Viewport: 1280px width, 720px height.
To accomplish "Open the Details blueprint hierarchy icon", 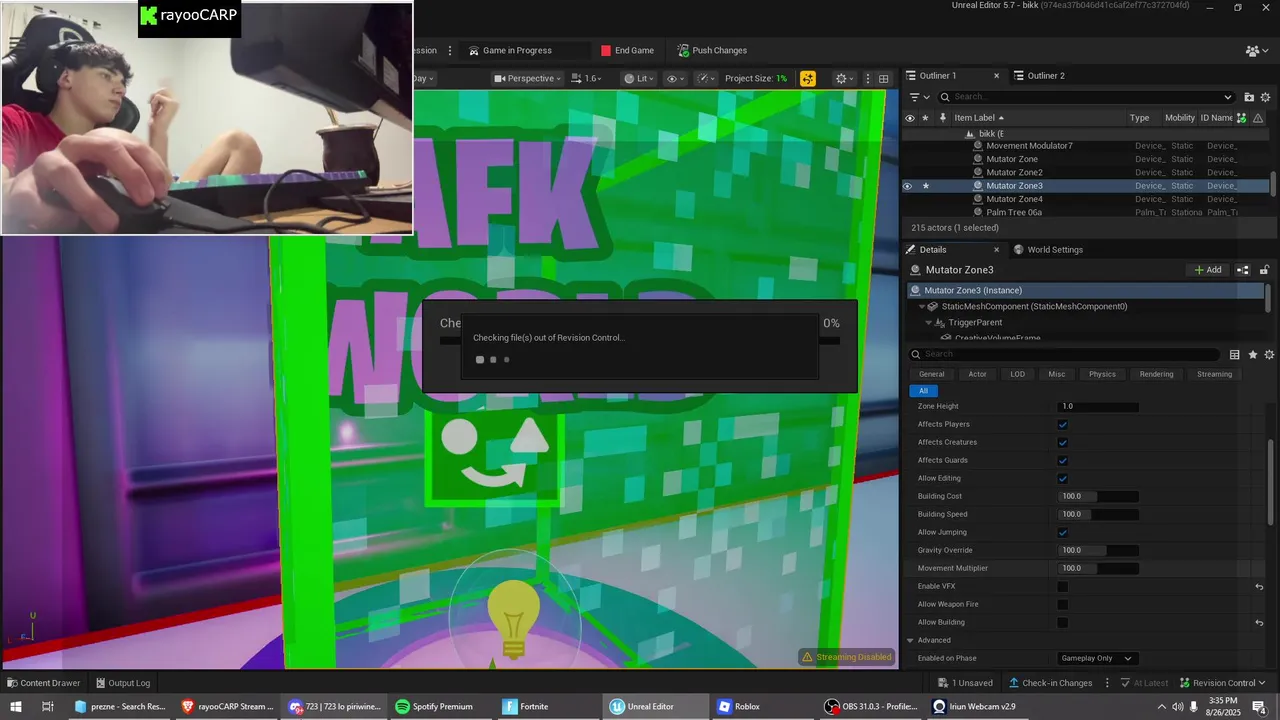I will pos(1243,270).
